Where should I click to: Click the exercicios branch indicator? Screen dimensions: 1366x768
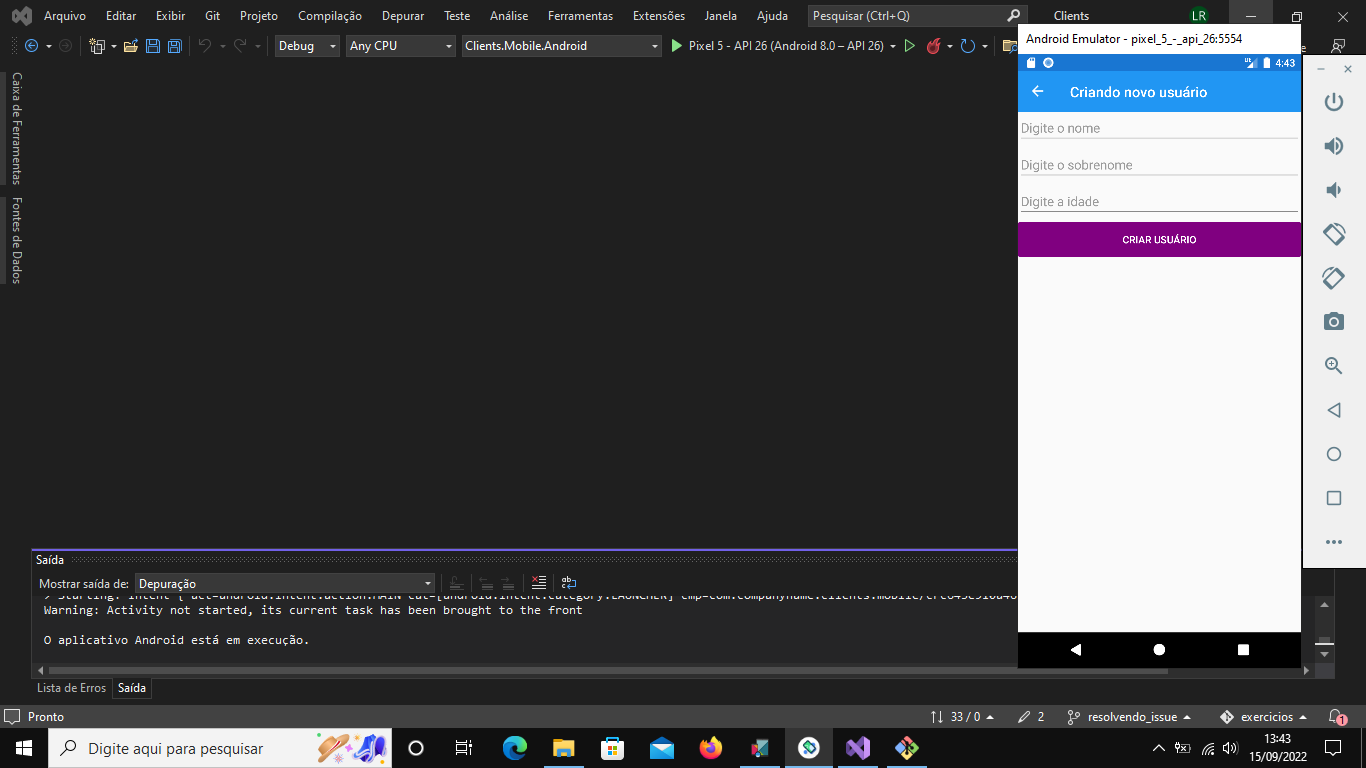click(1262, 717)
